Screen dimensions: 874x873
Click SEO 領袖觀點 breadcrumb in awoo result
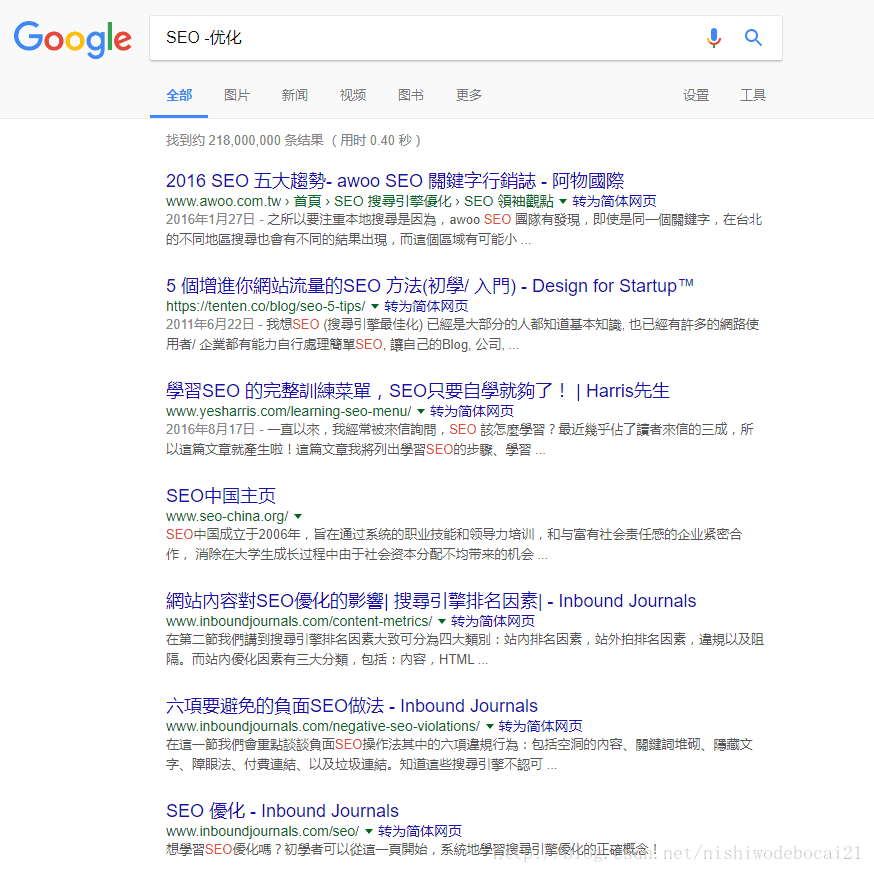pos(509,201)
